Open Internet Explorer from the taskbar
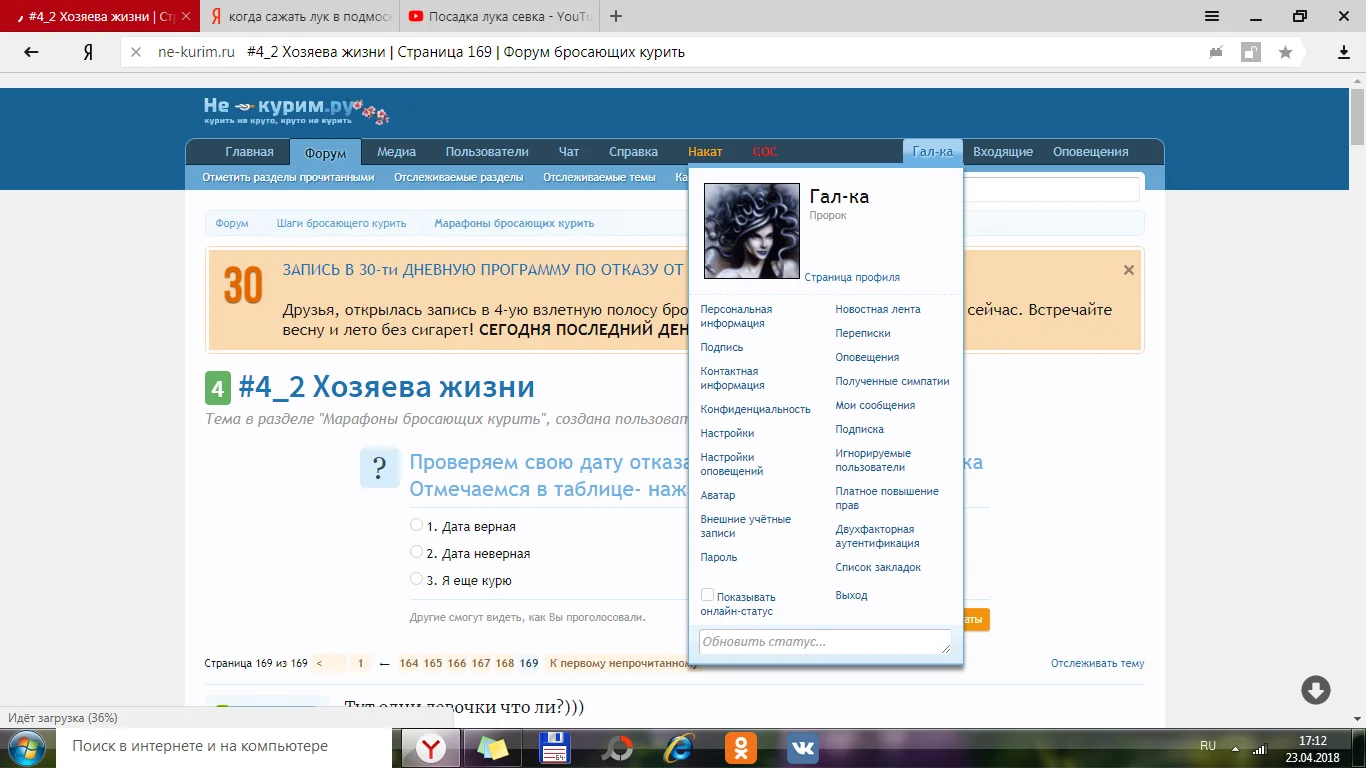1366x768 pixels. [681, 747]
